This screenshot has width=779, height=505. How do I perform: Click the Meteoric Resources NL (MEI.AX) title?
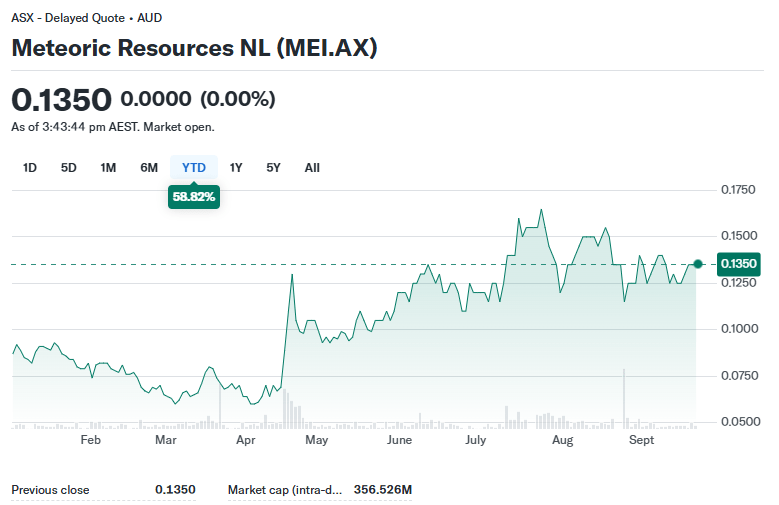(194, 48)
